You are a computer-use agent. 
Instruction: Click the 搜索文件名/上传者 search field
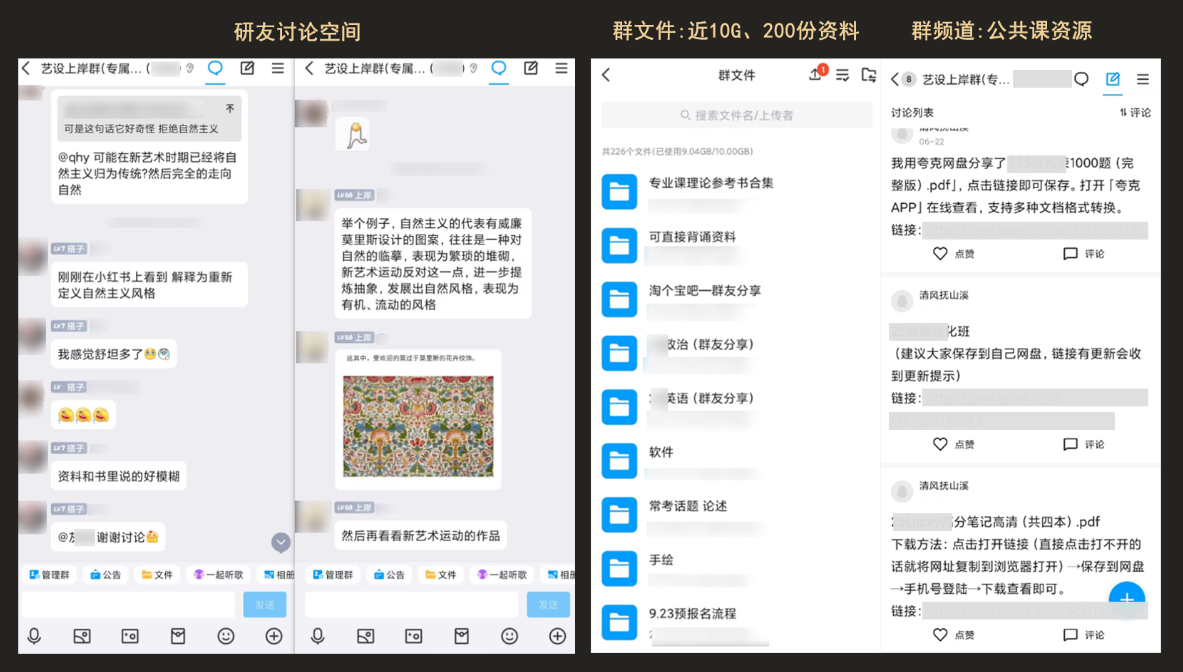tap(736, 115)
